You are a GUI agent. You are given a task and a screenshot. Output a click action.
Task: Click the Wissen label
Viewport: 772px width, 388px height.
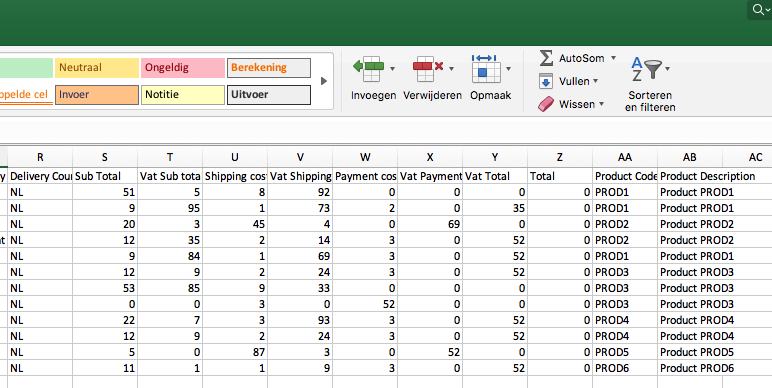coord(577,104)
